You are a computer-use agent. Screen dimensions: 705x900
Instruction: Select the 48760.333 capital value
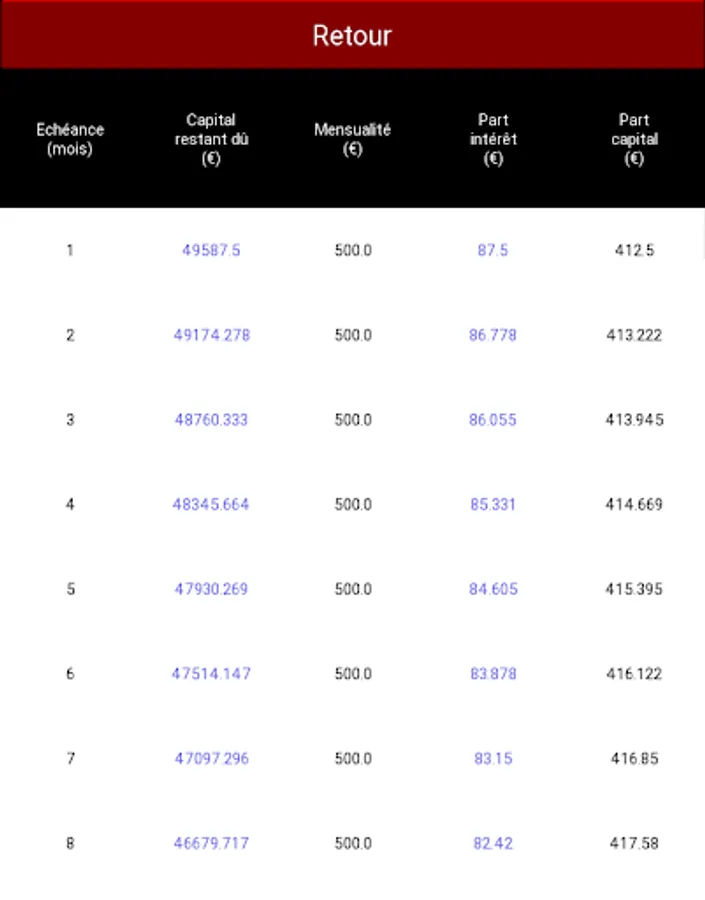click(x=211, y=420)
